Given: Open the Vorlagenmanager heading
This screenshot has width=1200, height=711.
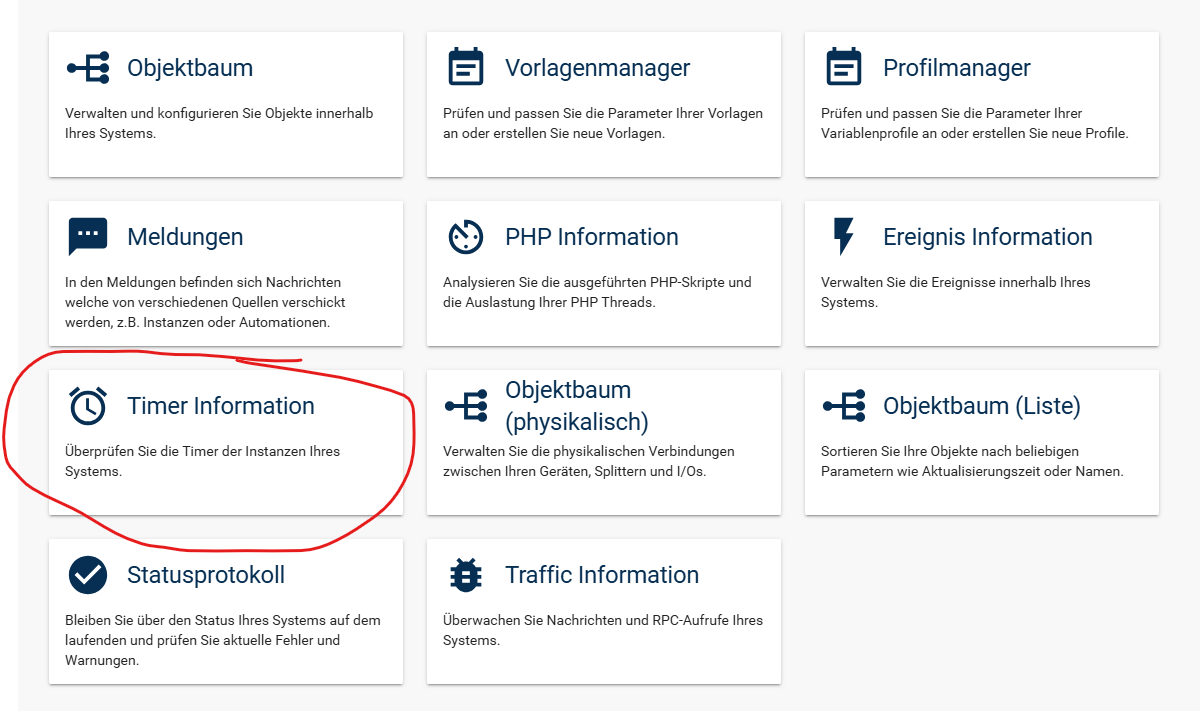Looking at the screenshot, I should click(x=597, y=68).
